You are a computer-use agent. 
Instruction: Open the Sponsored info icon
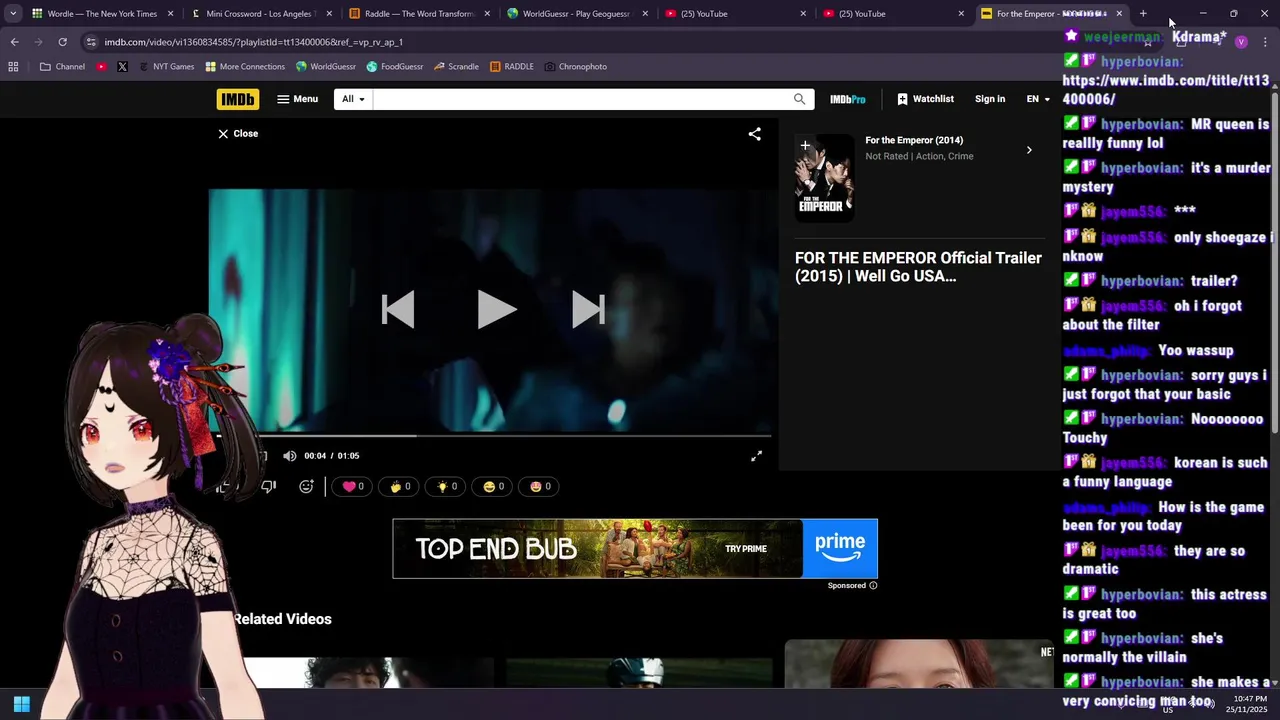click(873, 586)
